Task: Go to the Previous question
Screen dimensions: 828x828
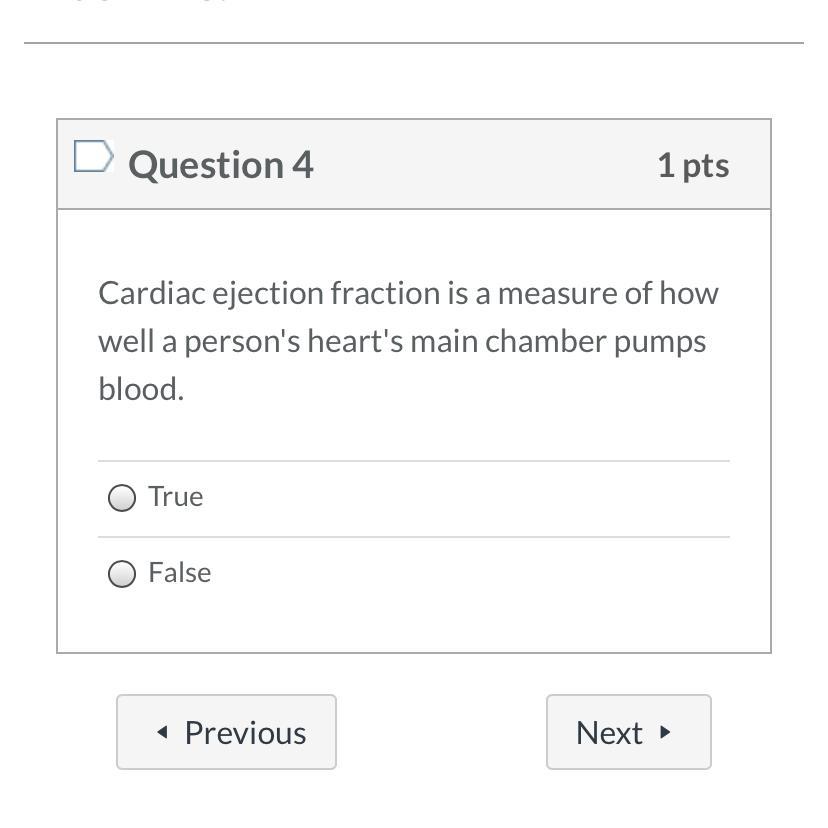Action: tap(226, 733)
